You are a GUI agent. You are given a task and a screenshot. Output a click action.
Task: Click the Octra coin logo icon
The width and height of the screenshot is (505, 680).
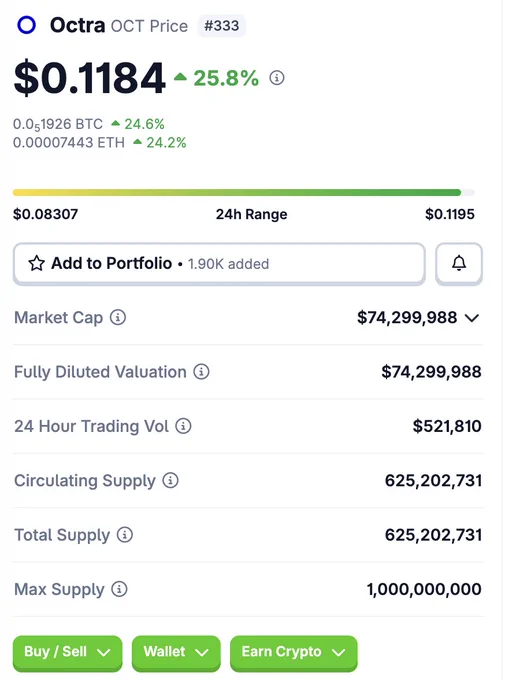(26, 25)
